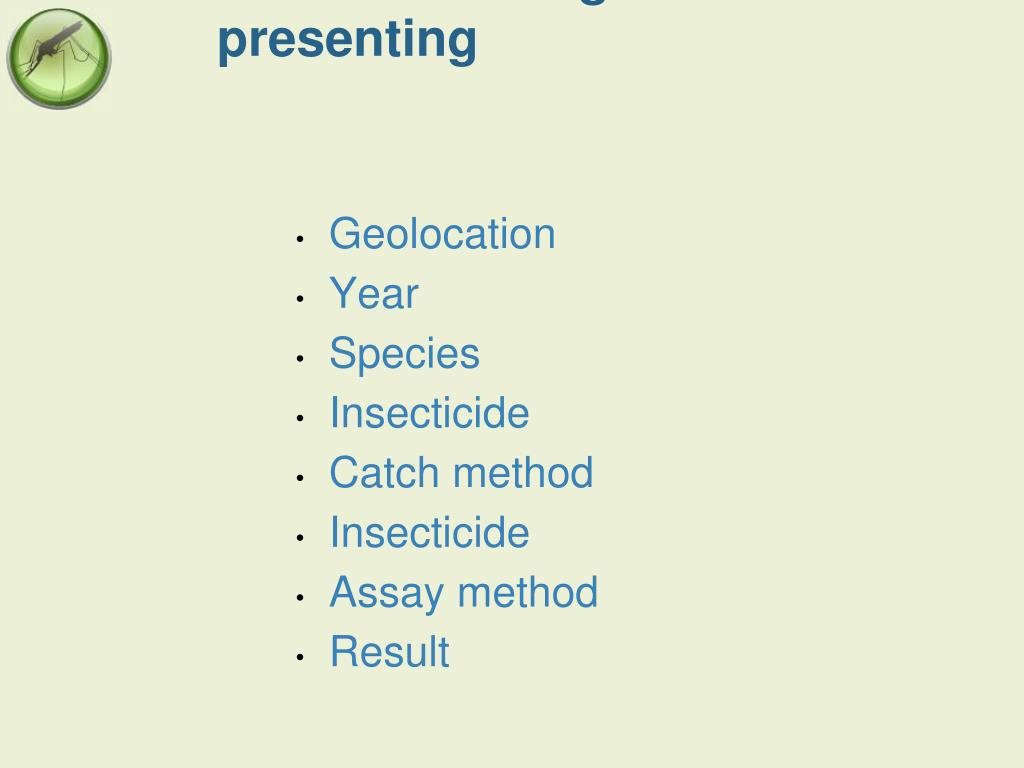Click the bullet point beside Result
The image size is (1024, 768).
pos(300,657)
